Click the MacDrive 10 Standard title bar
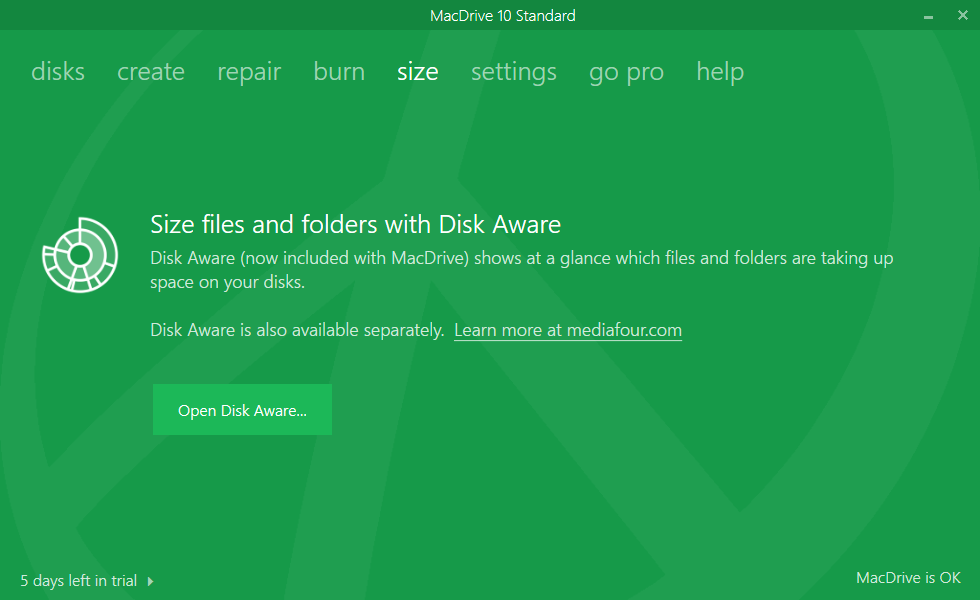 coord(489,15)
